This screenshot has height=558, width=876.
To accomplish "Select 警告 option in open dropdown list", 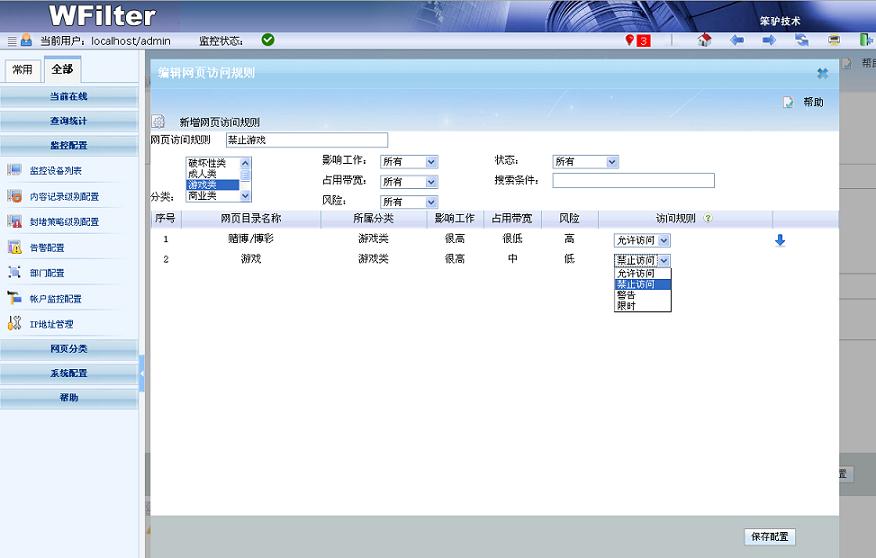I will 626,295.
